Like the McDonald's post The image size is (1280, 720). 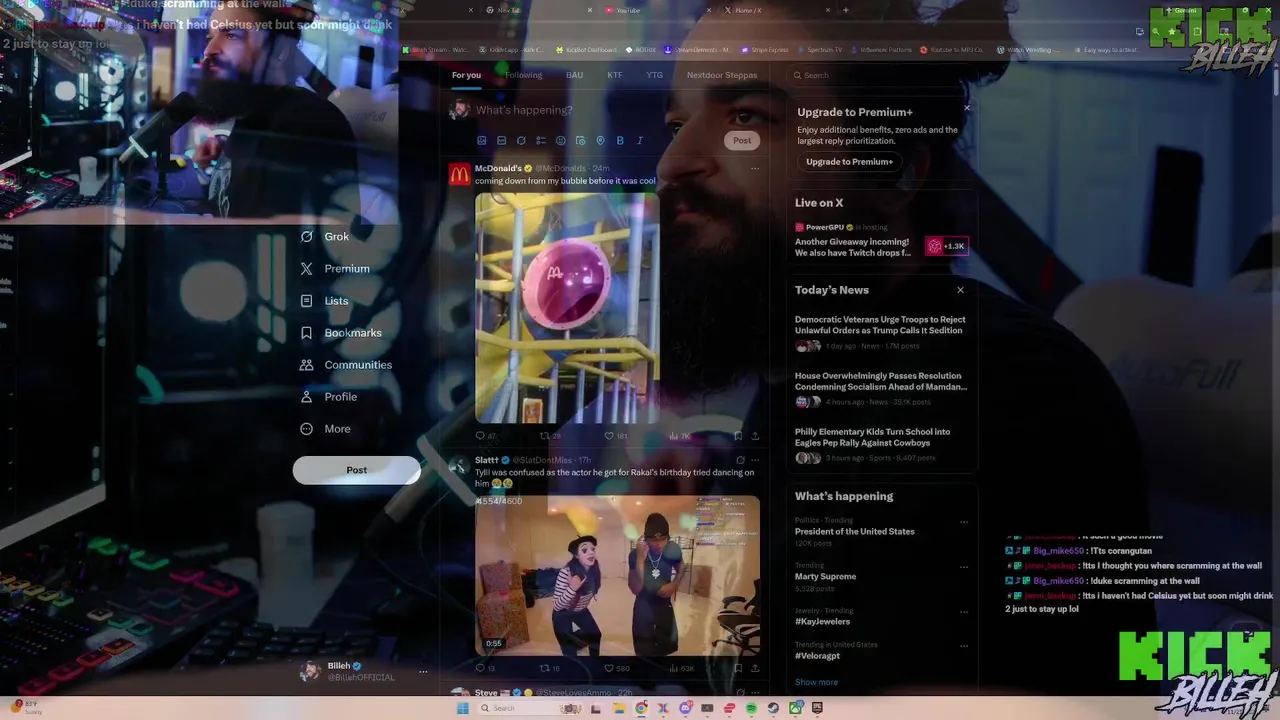coord(617,436)
